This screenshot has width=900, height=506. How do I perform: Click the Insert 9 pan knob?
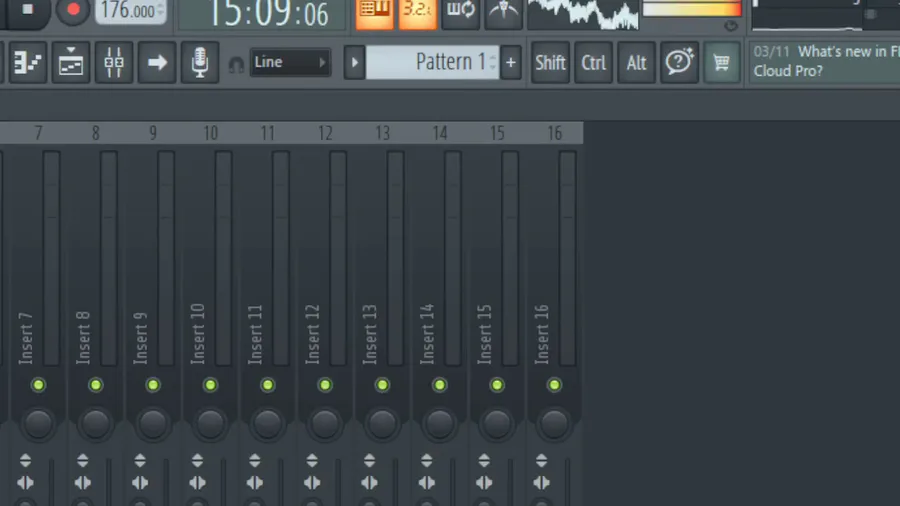(x=153, y=423)
